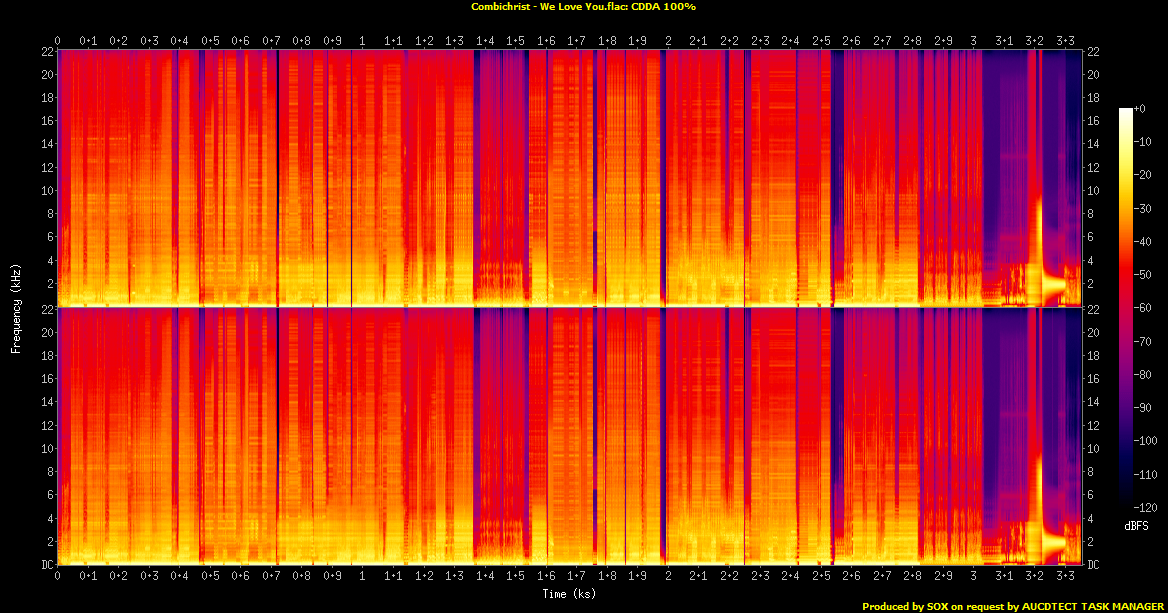Viewport: 1168px width, 613px height.
Task: Click the '-120' color scale label
Action: coord(1146,507)
